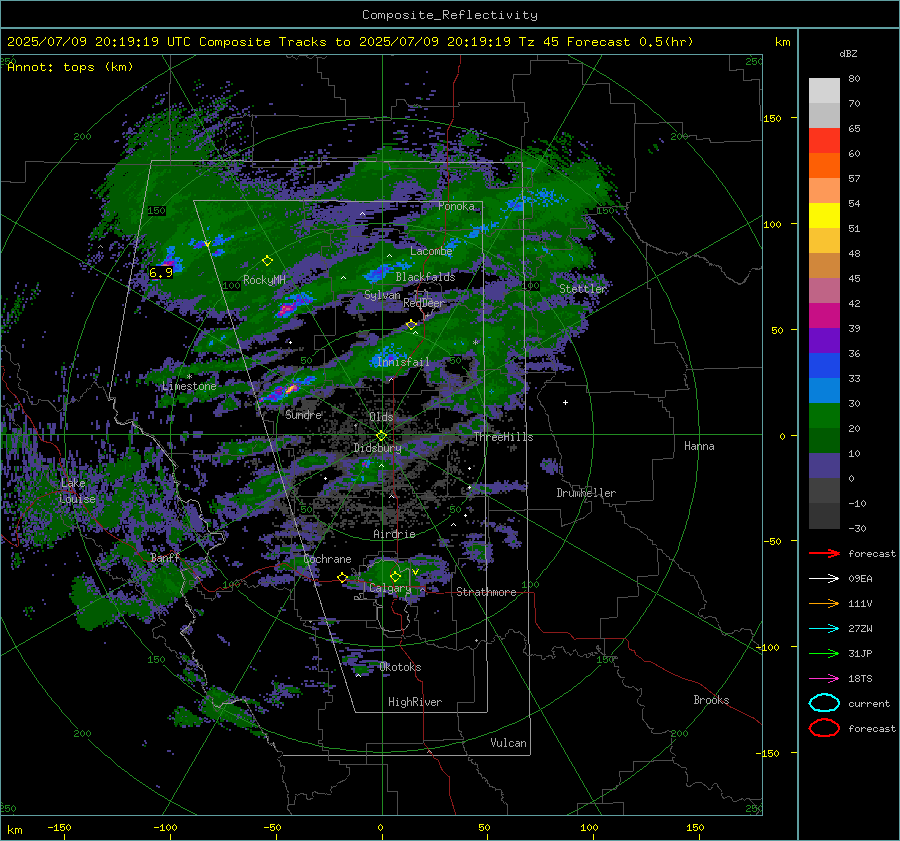Click the Didsbury label on map

pyautogui.click(x=377, y=448)
